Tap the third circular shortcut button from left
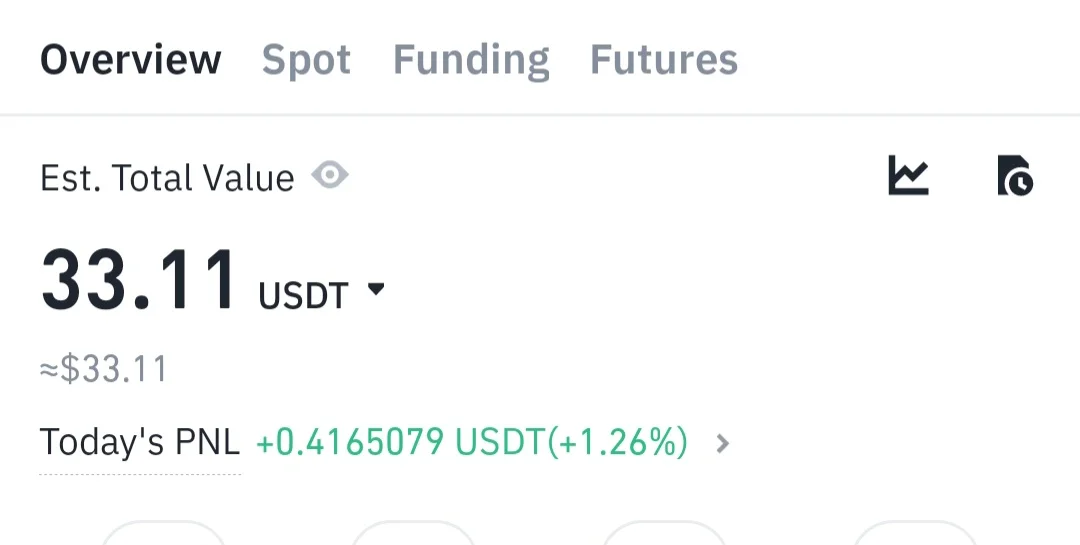The height and width of the screenshot is (545, 1080). tap(664, 533)
